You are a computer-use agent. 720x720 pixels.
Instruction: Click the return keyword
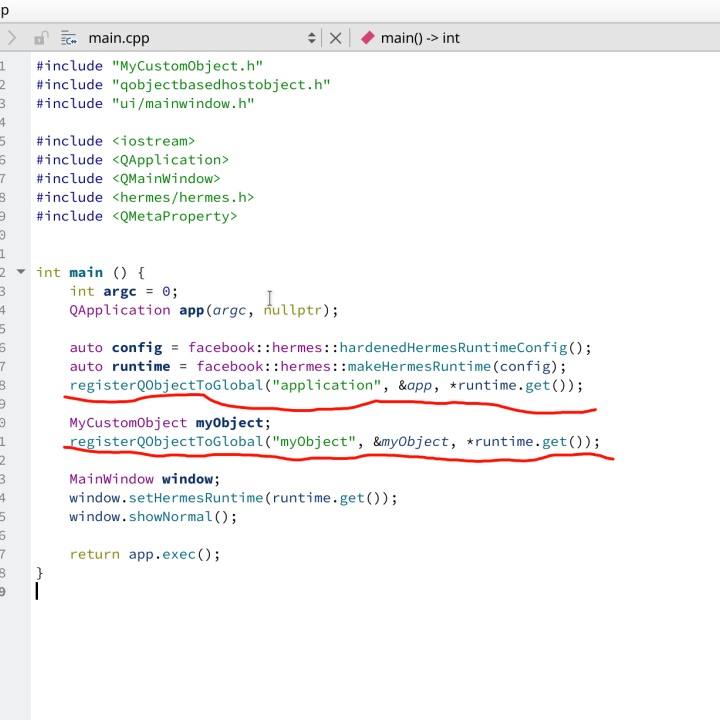coord(94,555)
